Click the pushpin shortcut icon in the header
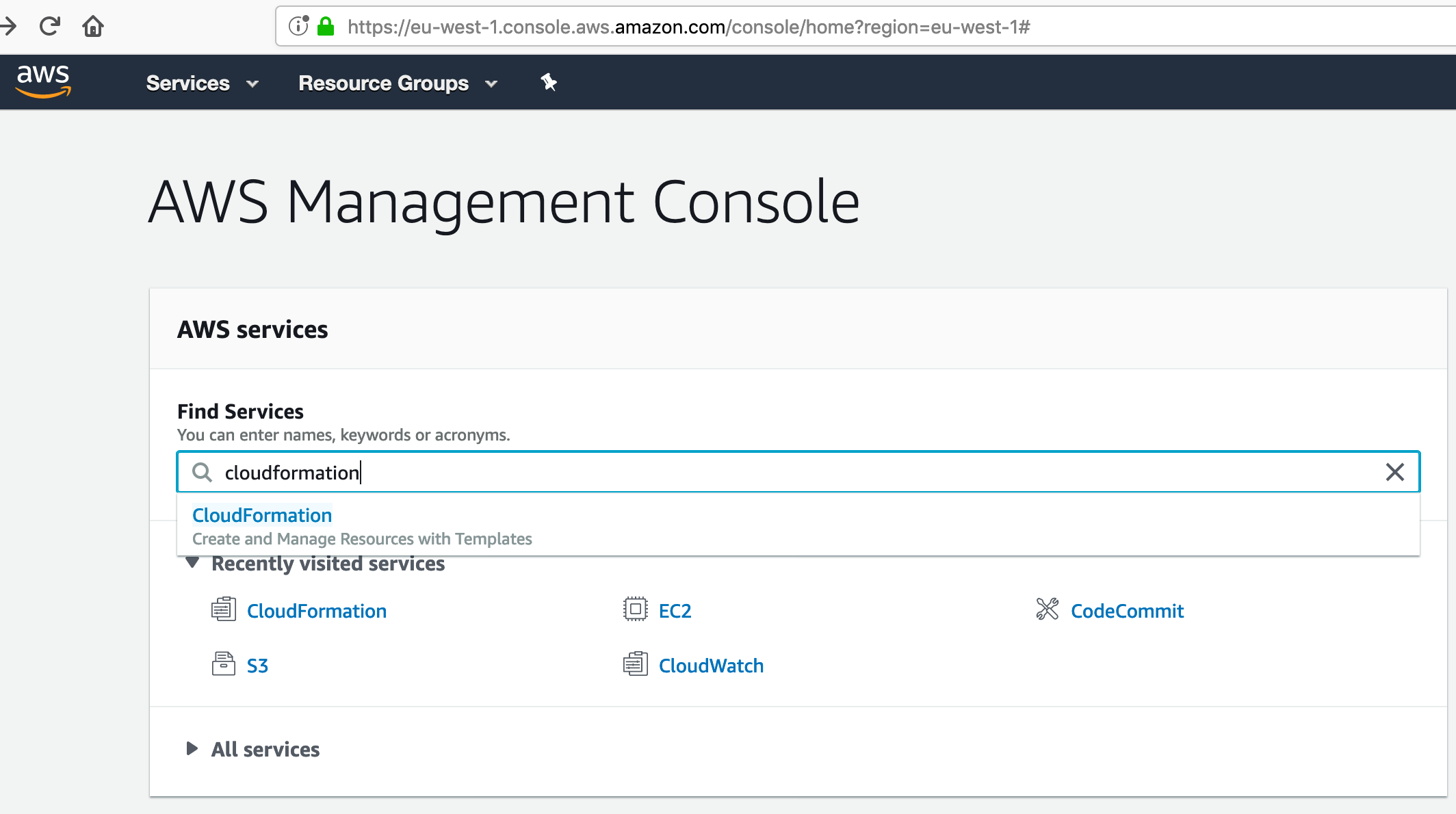1456x814 pixels. point(549,83)
